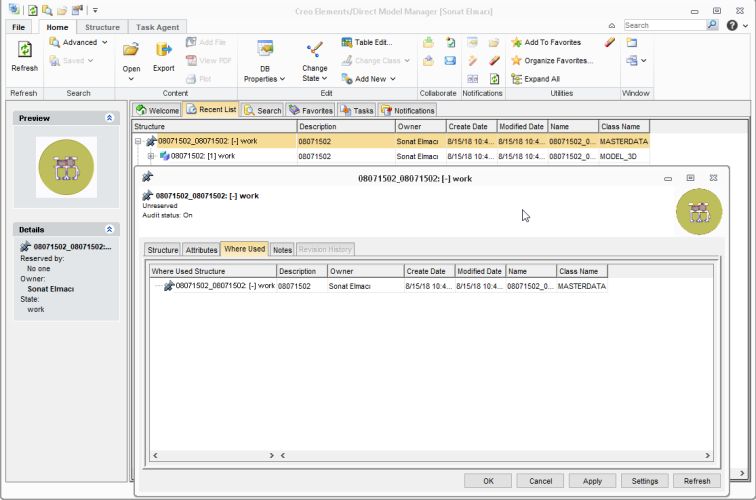Select the Where Used row 08071502_08071502
The image size is (756, 500).
pyautogui.click(x=378, y=286)
